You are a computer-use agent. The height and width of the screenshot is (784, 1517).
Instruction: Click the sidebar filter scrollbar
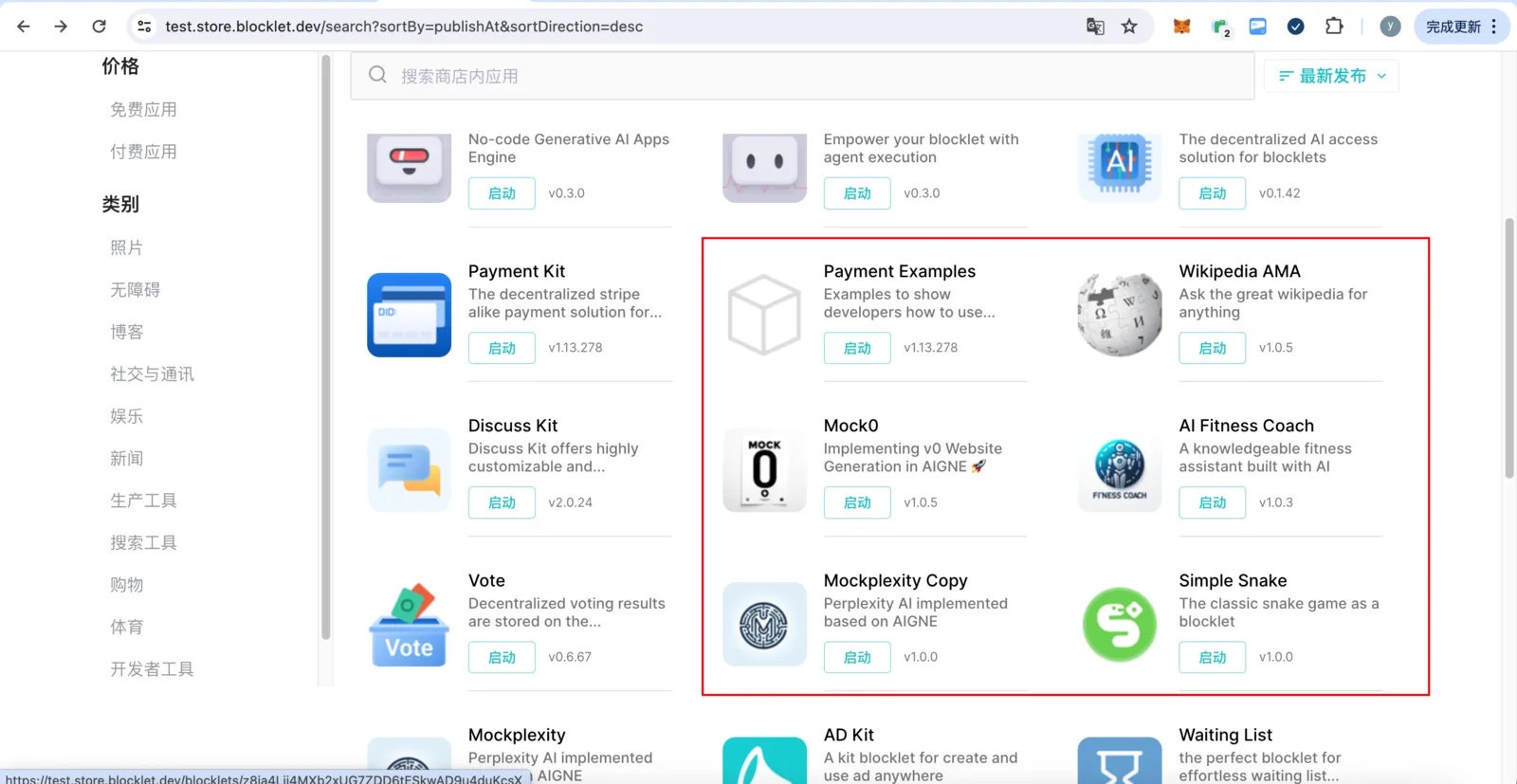point(325,347)
